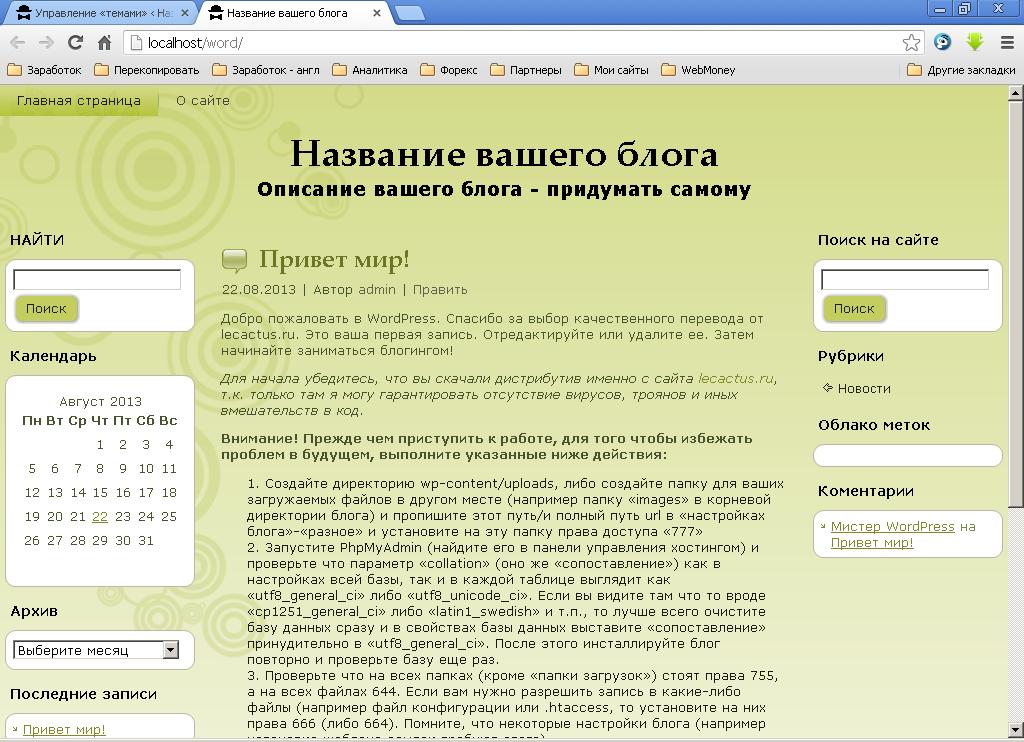
Task: Go forward with the browser forward arrow
Action: pos(46,43)
